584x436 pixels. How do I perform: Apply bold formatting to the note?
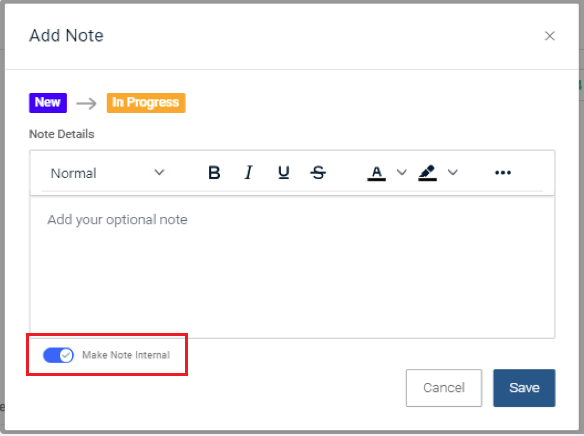click(x=214, y=173)
